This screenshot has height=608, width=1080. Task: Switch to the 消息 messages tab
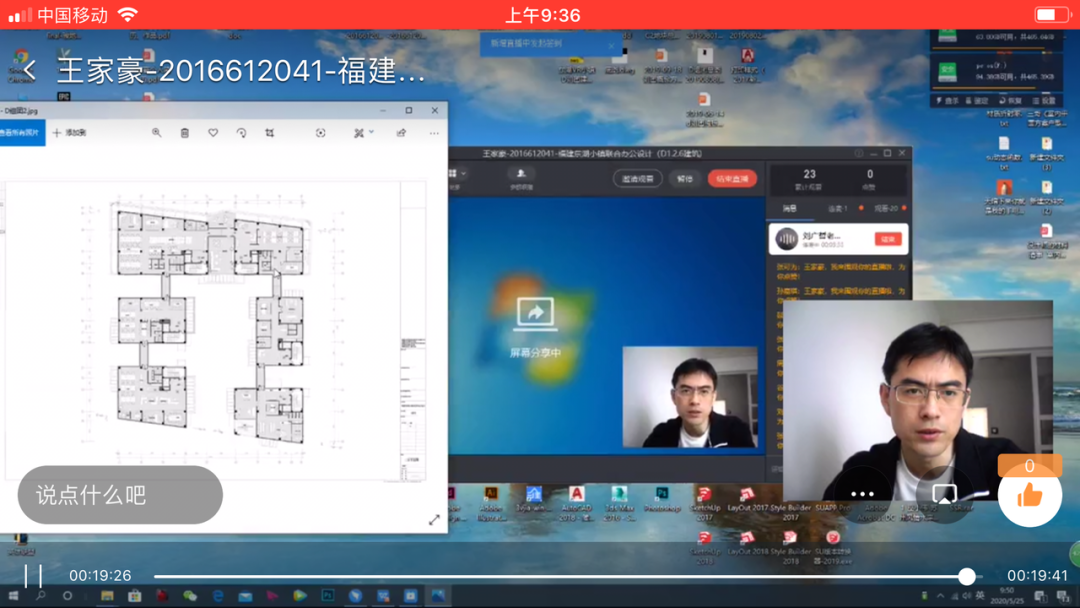(x=790, y=209)
